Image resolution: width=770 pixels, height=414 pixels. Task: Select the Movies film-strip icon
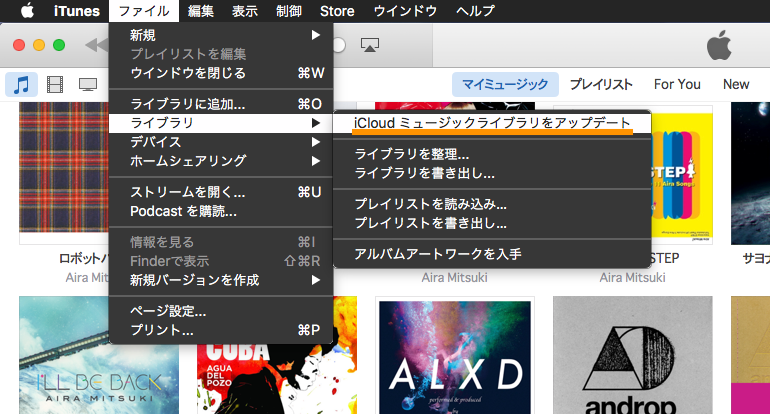(x=55, y=84)
